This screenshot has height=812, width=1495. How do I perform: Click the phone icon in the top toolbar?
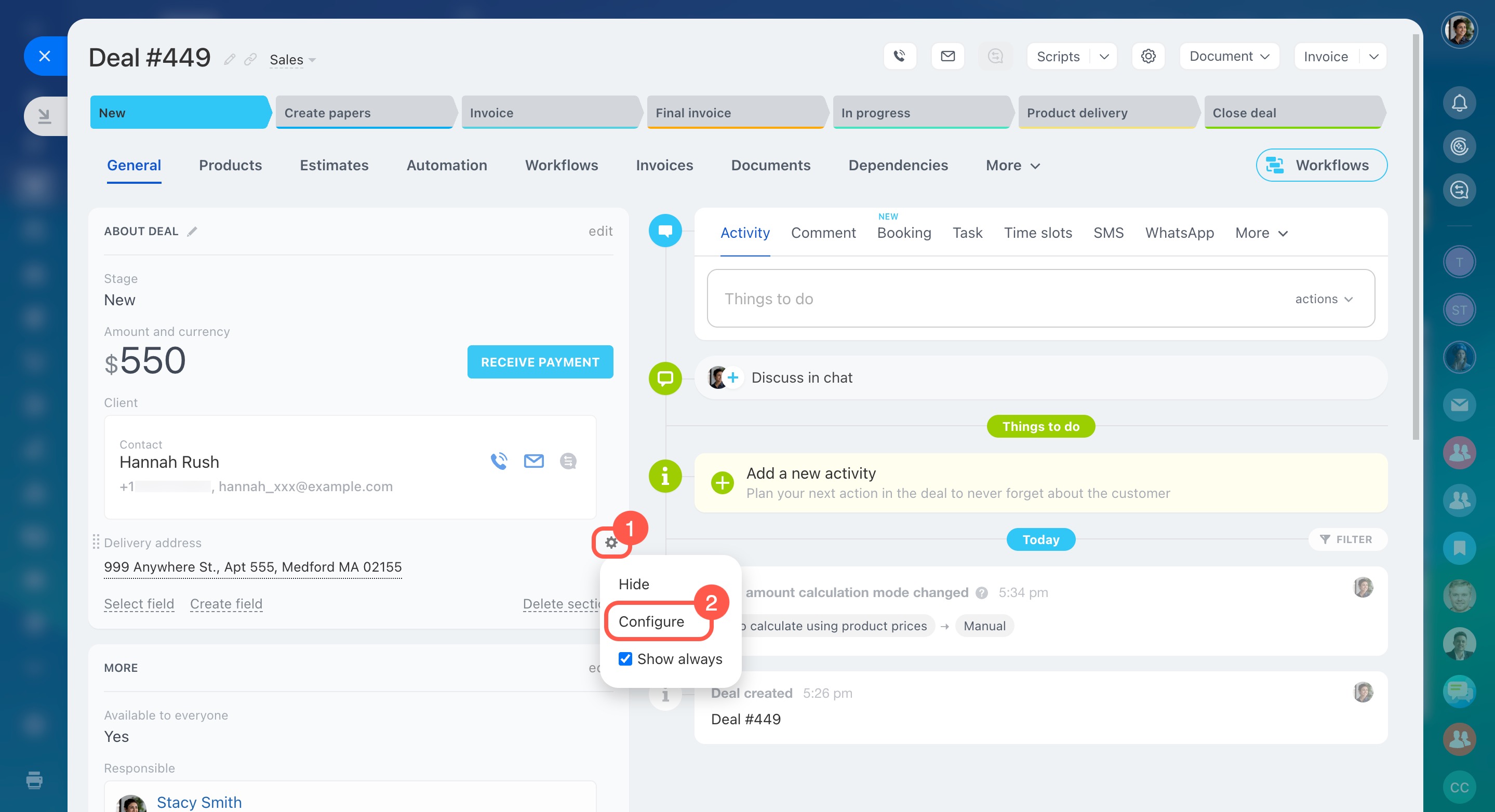tap(900, 56)
